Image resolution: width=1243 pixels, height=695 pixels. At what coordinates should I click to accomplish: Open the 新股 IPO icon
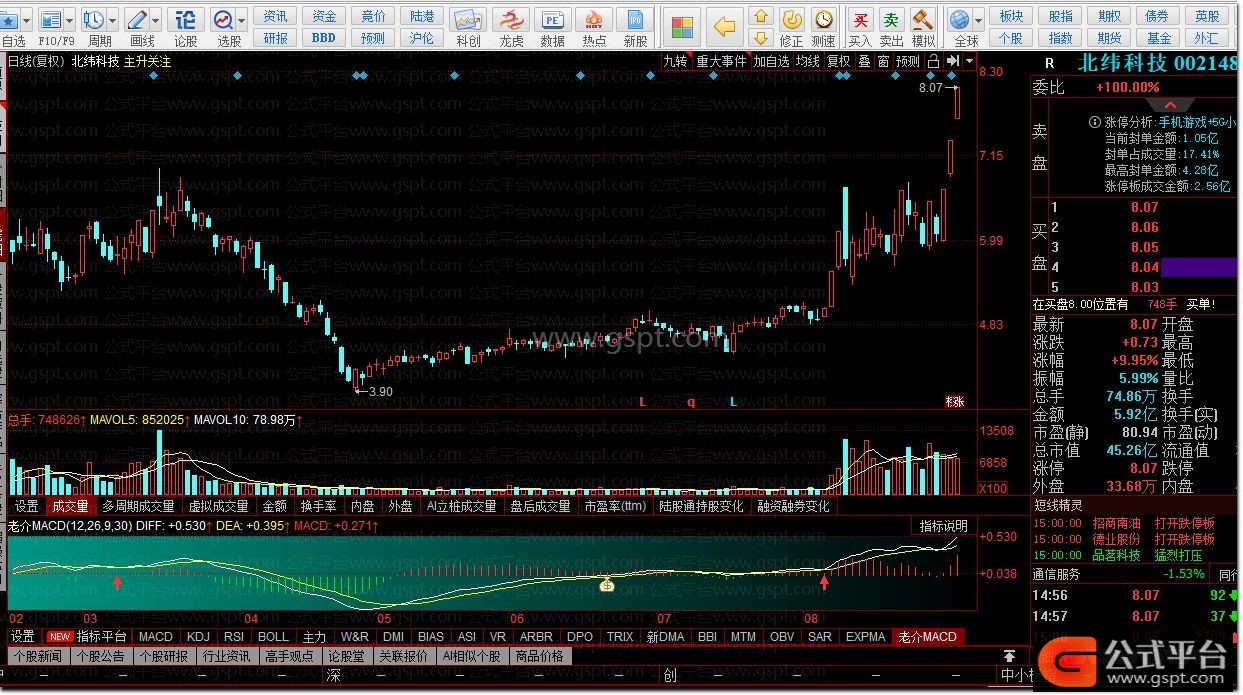[x=635, y=19]
